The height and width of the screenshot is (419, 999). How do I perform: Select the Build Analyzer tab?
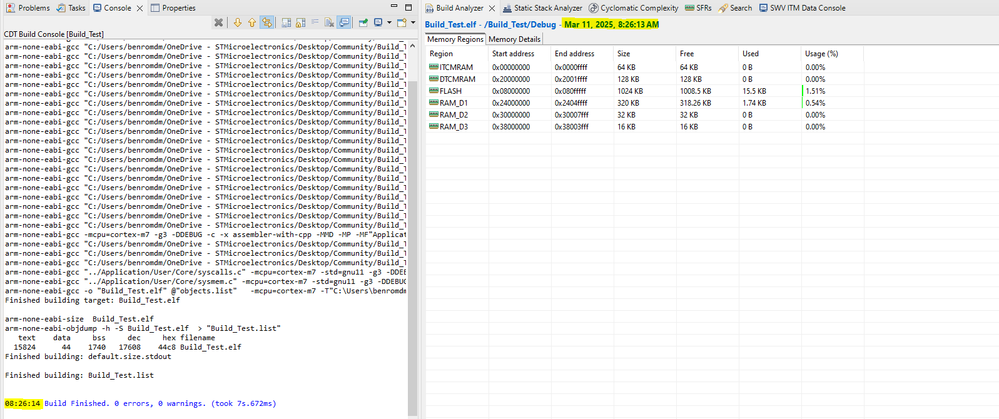[x=454, y=8]
